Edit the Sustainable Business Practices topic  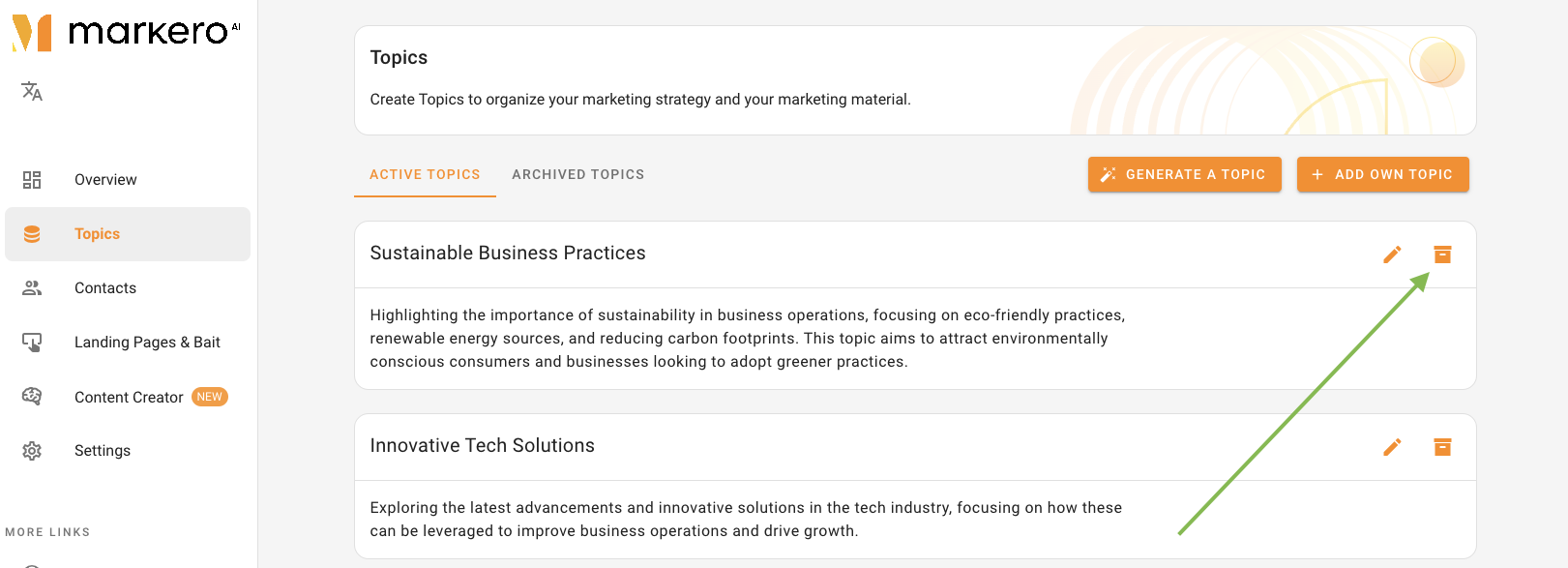pos(1392,254)
